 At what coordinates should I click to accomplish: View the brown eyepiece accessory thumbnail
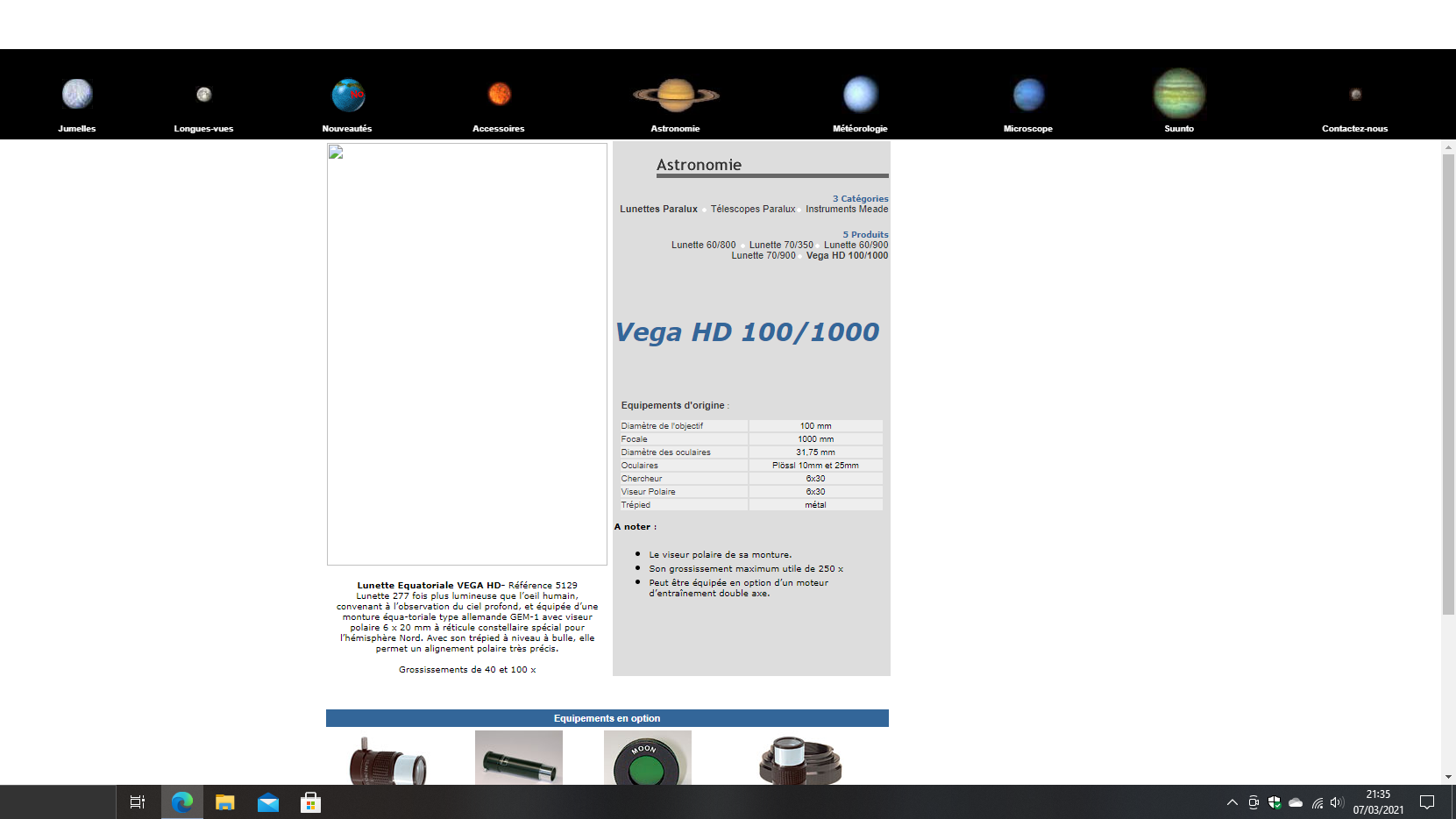(387, 759)
